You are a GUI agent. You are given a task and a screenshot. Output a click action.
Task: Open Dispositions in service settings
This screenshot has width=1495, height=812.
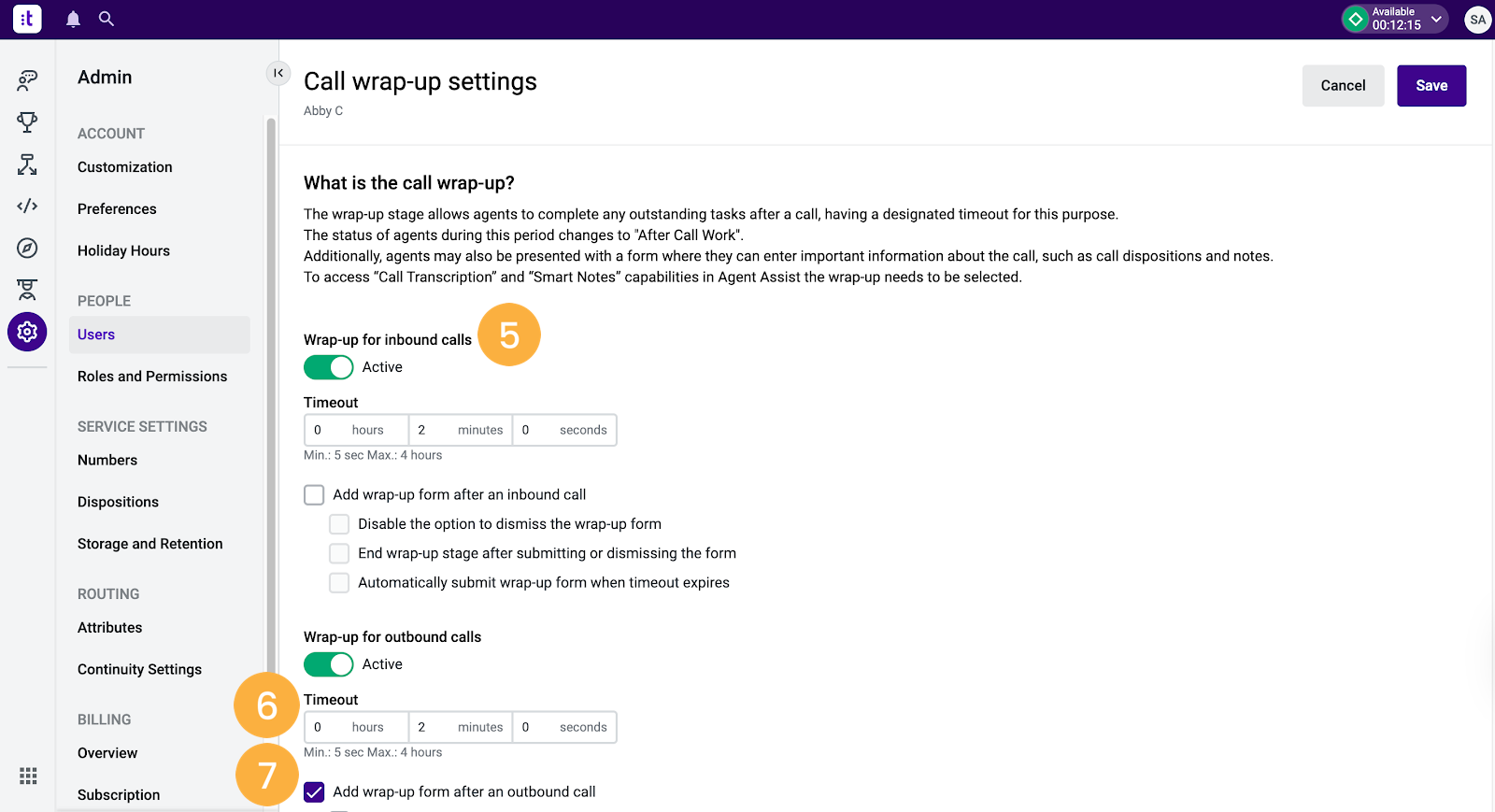point(119,502)
